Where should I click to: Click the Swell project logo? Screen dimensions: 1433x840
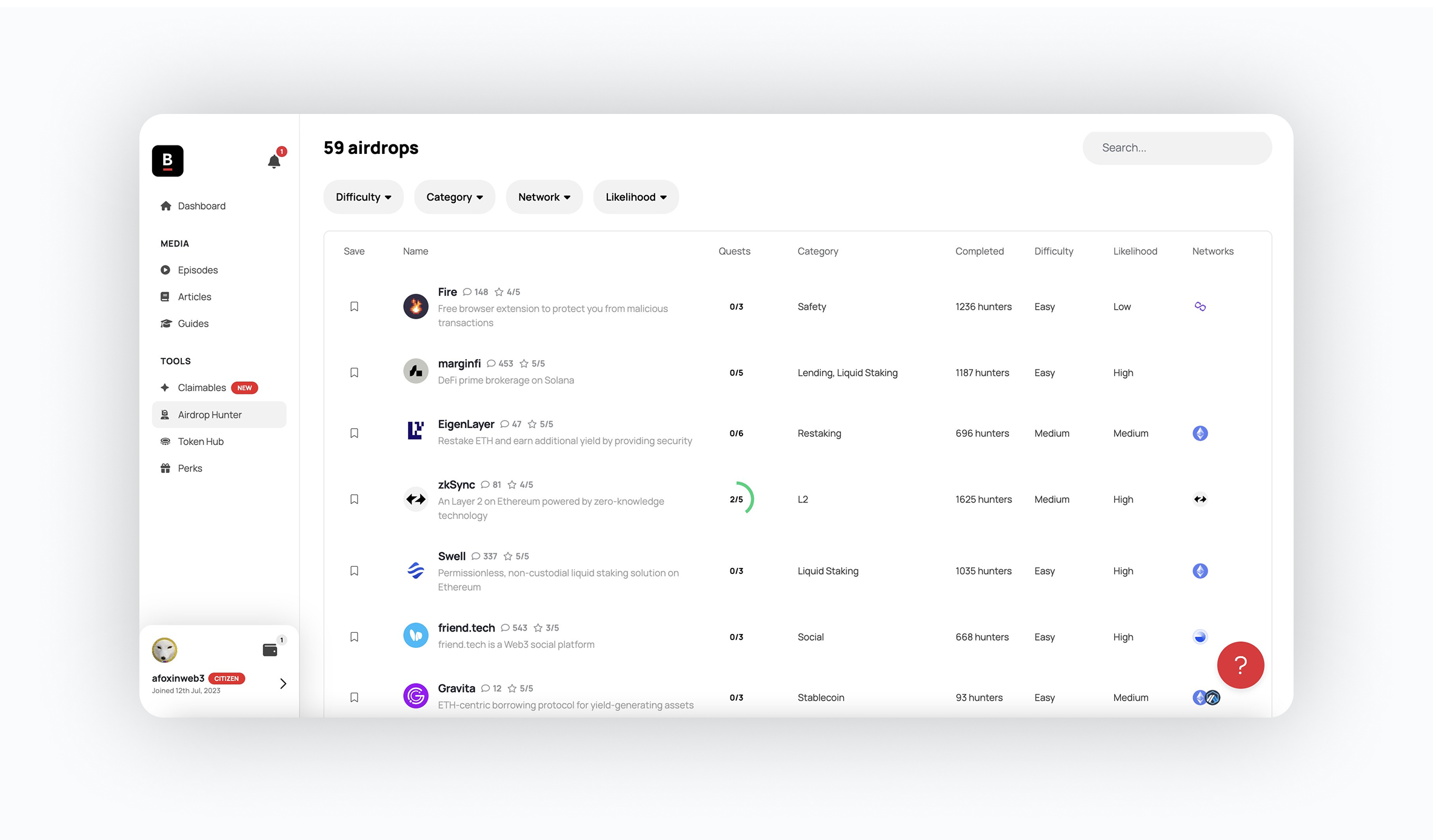click(x=416, y=571)
